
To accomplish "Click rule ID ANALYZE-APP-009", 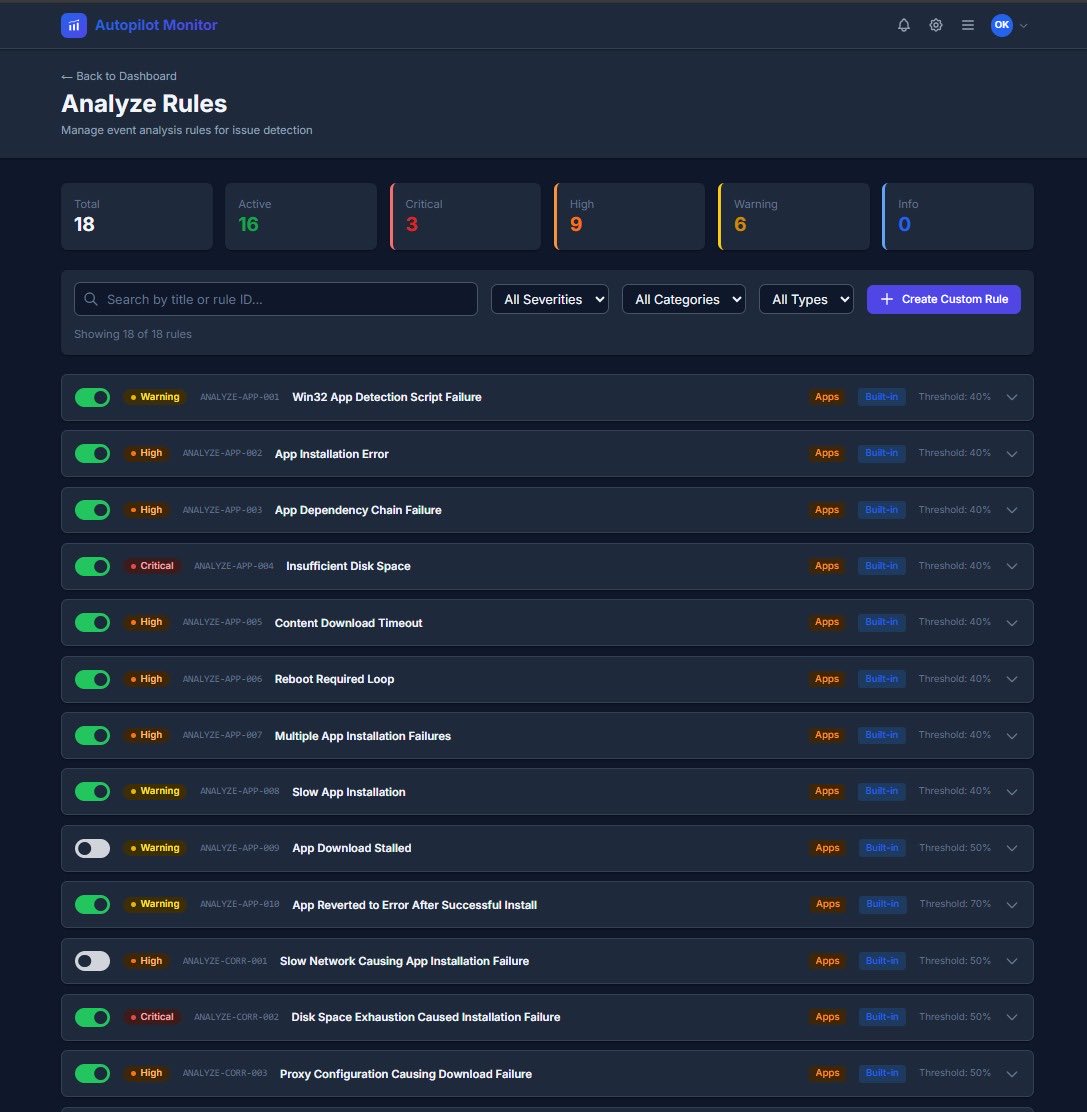I will pyautogui.click(x=239, y=847).
